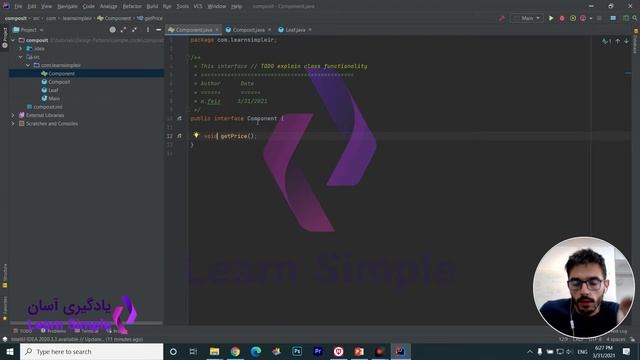Image resolution: width=640 pixels, height=360 pixels.
Task: Toggle the Project tool window side stripe
Action: [5, 38]
